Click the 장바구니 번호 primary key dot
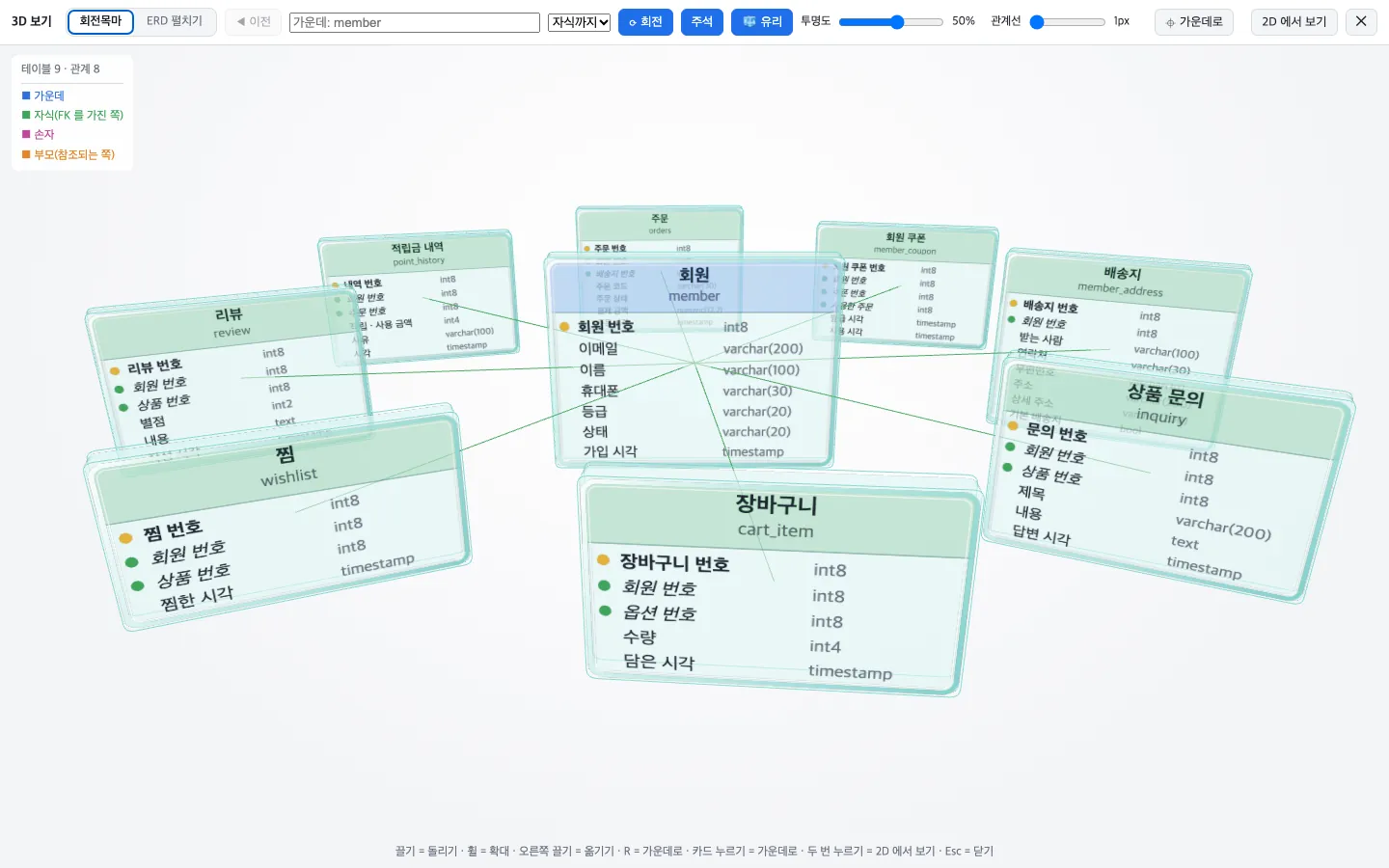Screen dimensions: 1389x868 (603, 560)
